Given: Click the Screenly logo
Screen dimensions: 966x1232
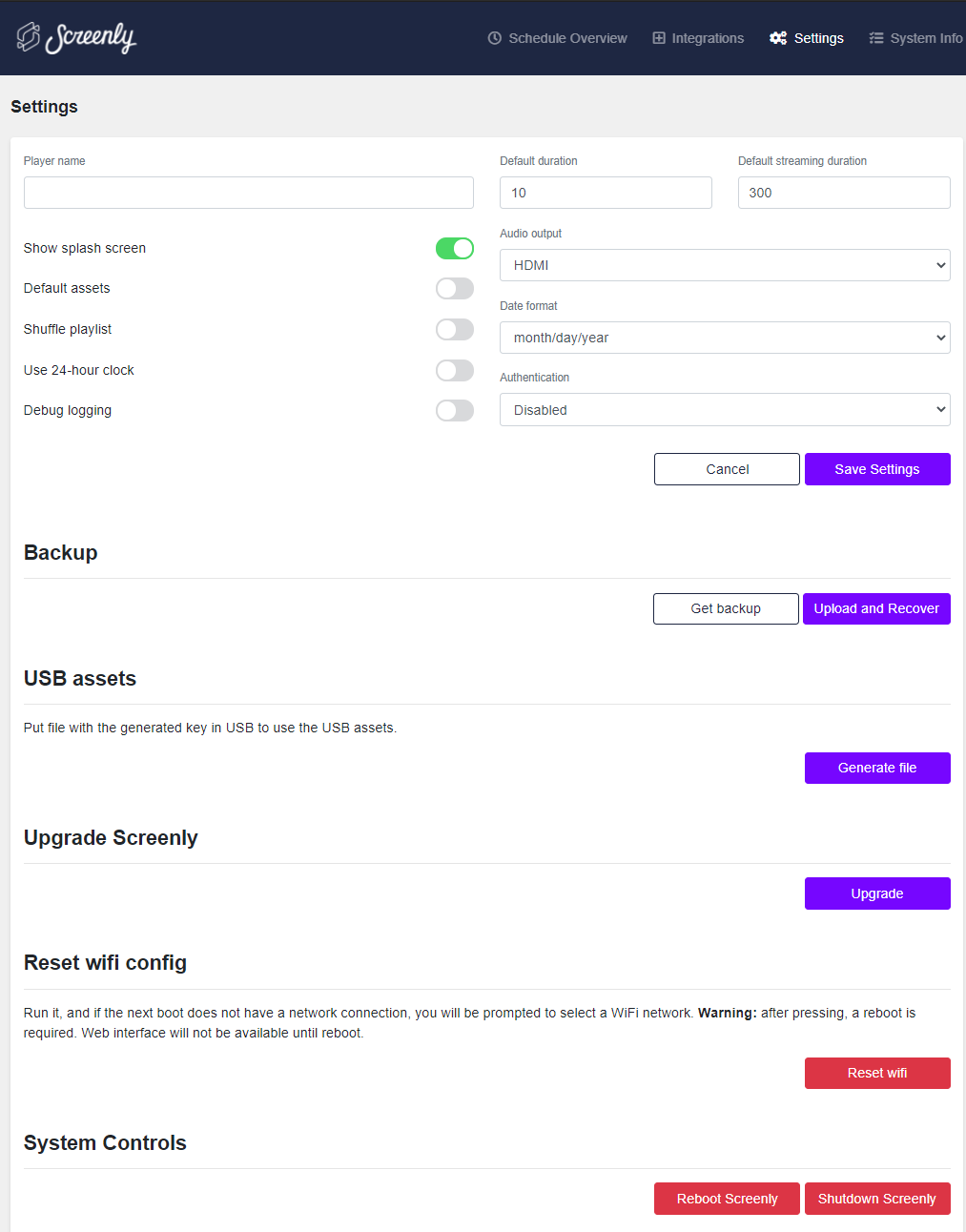Looking at the screenshot, I should click(76, 38).
